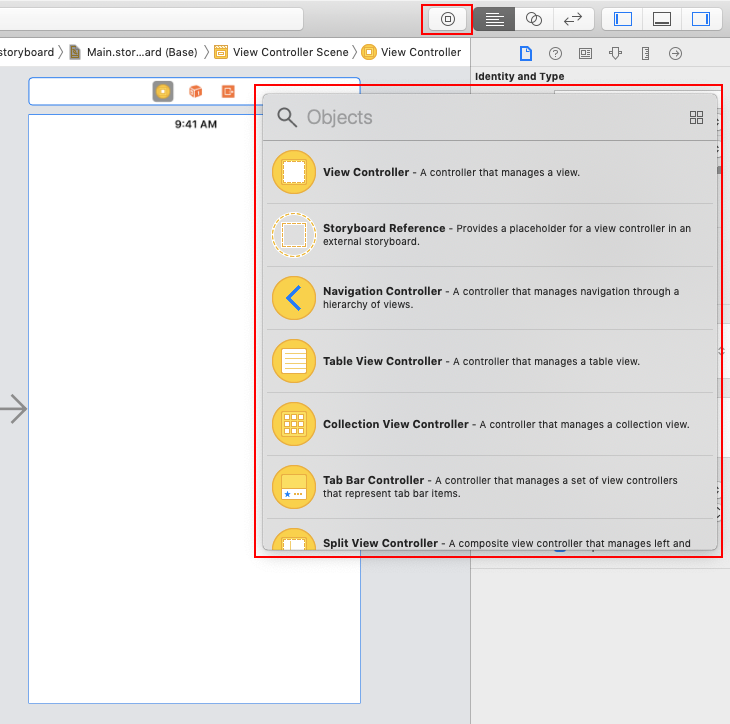730x724 pixels.
Task: Open the Quick Help inspector
Action: (556, 53)
